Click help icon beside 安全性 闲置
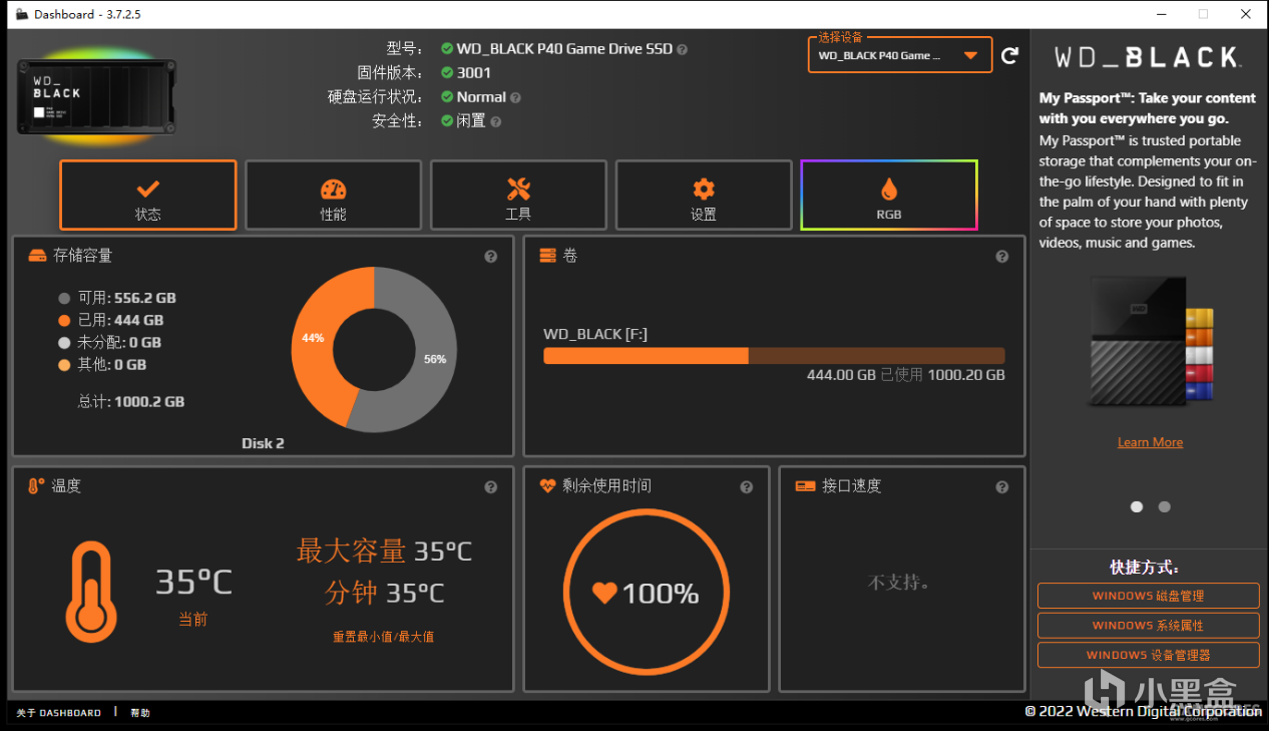 coord(496,122)
